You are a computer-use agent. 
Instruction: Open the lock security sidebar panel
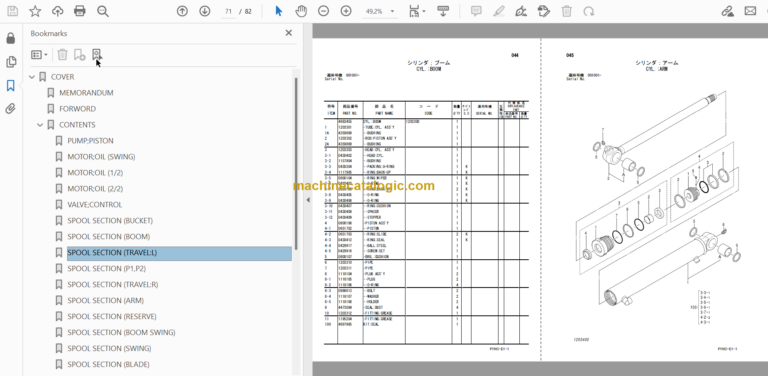(x=11, y=38)
